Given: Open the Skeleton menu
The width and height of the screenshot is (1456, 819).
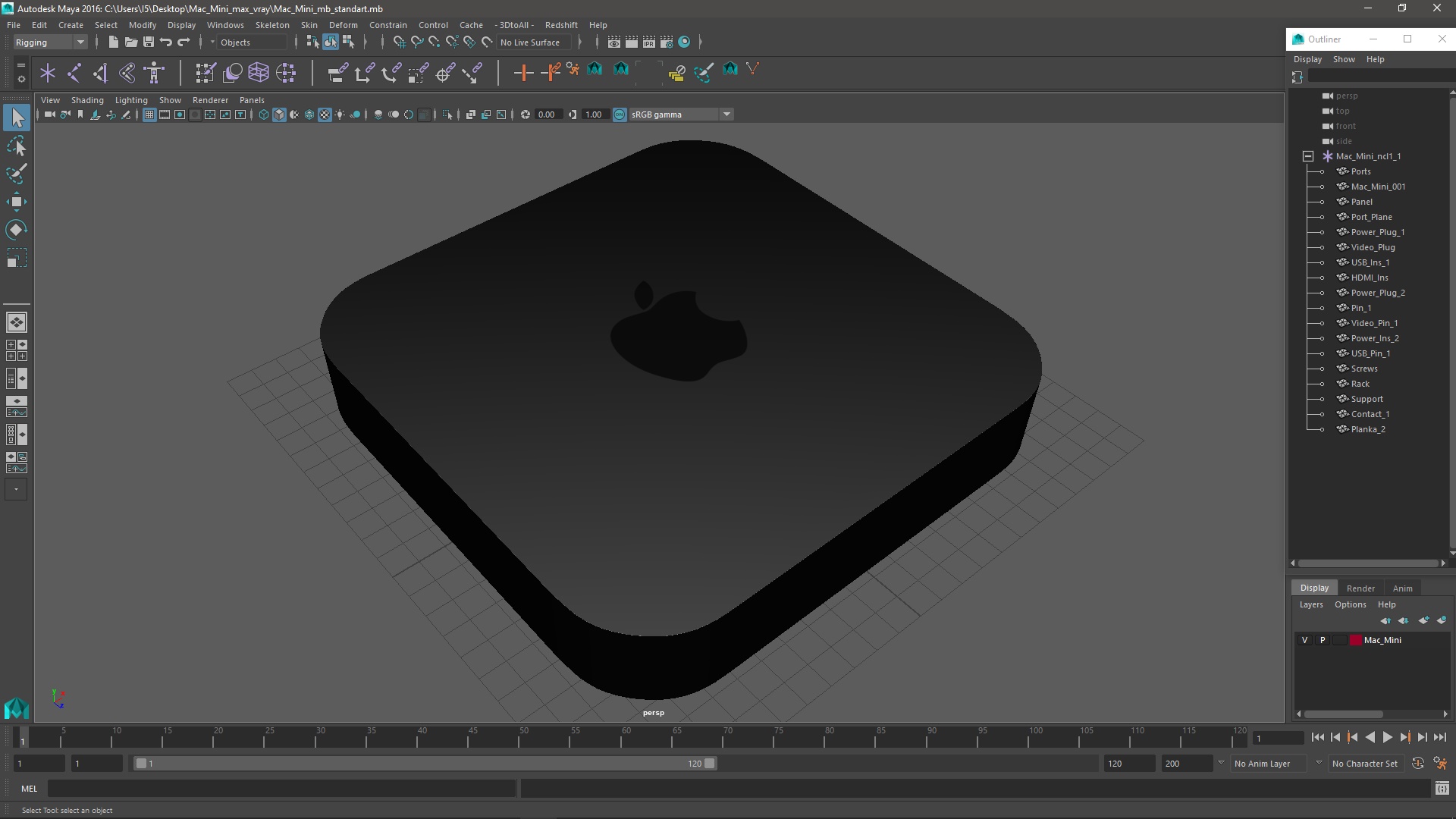Looking at the screenshot, I should coord(272,25).
